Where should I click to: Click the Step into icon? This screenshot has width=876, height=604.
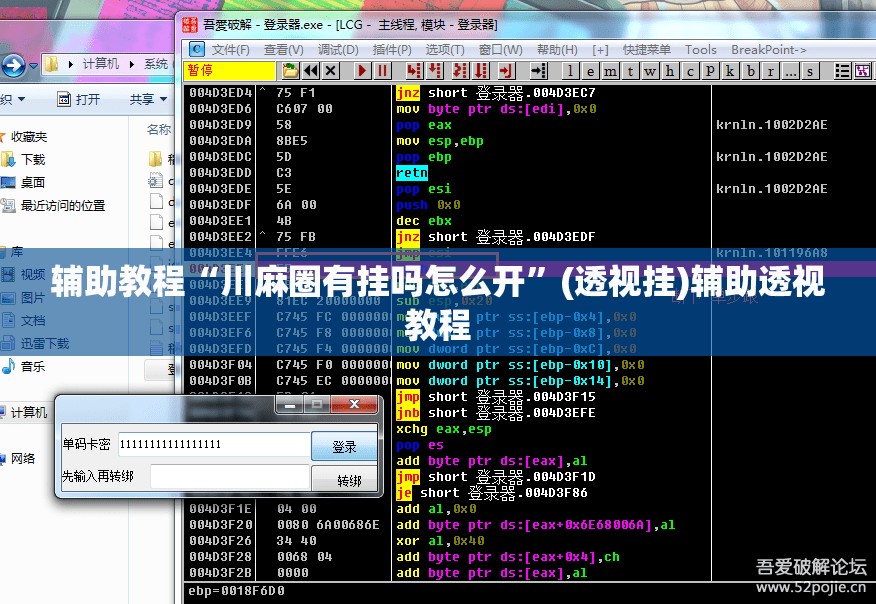click(414, 70)
